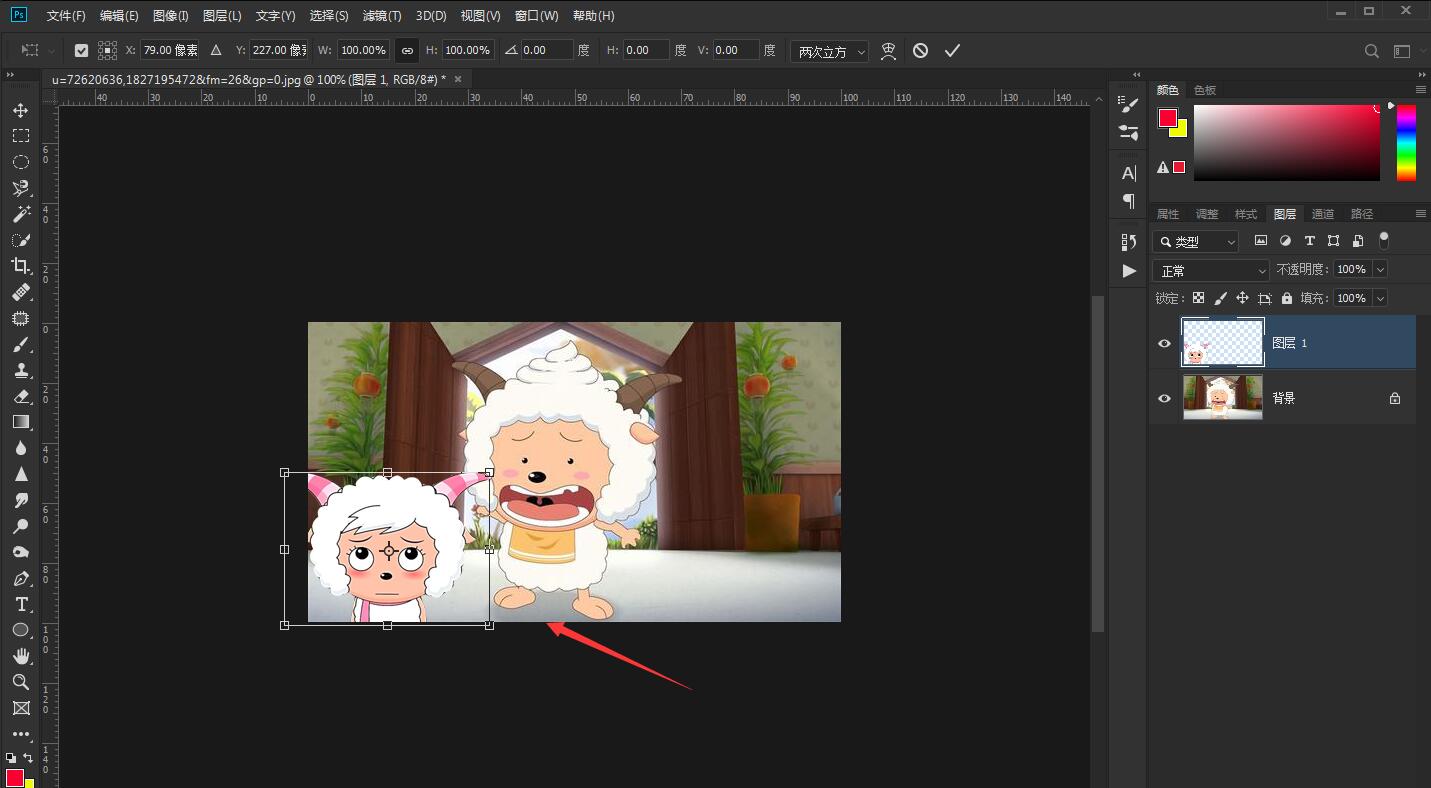Select the Horizontal Type tool

pyautogui.click(x=20, y=604)
